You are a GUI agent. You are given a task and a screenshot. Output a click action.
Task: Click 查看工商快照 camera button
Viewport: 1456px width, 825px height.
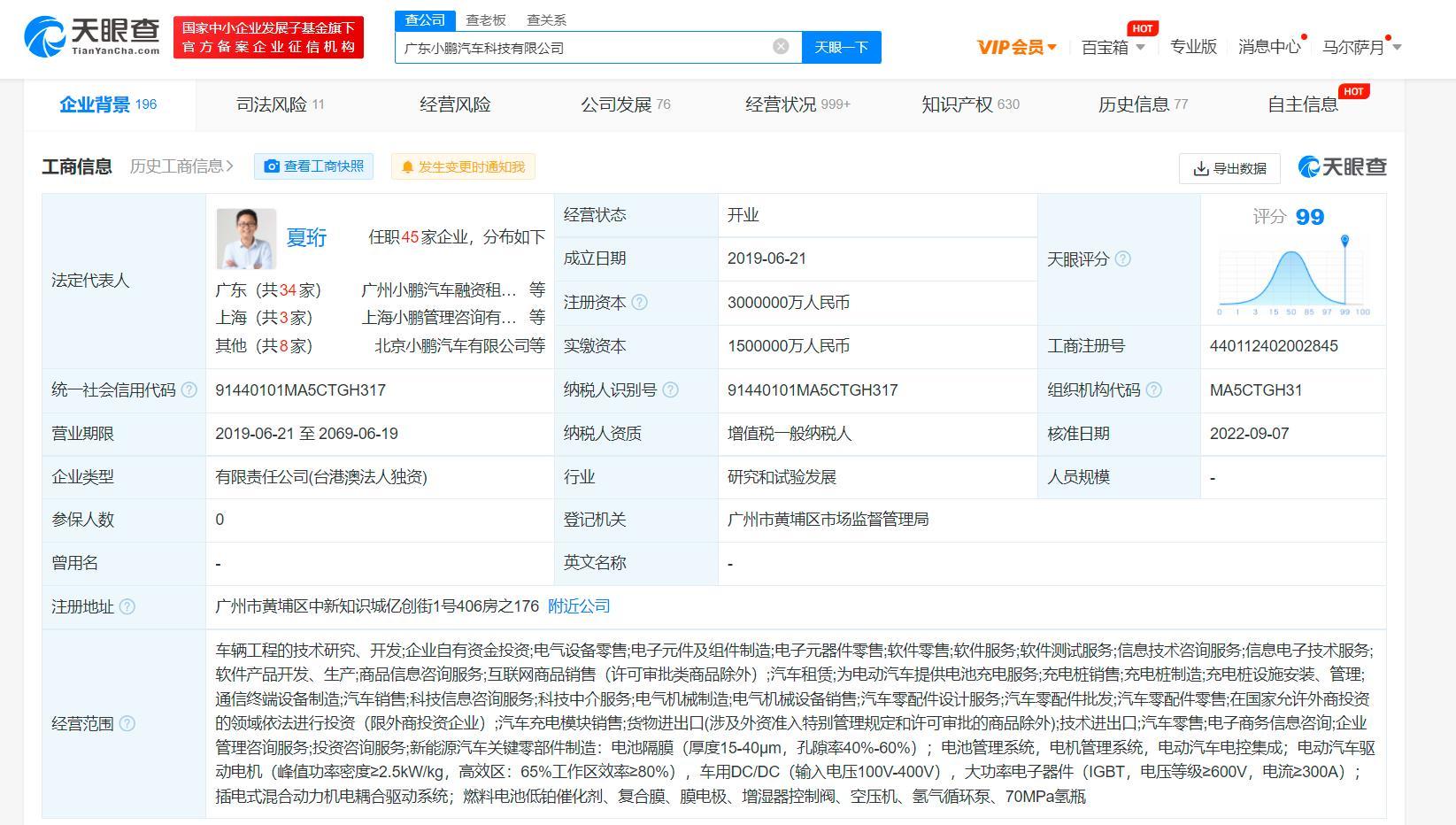pos(314,166)
